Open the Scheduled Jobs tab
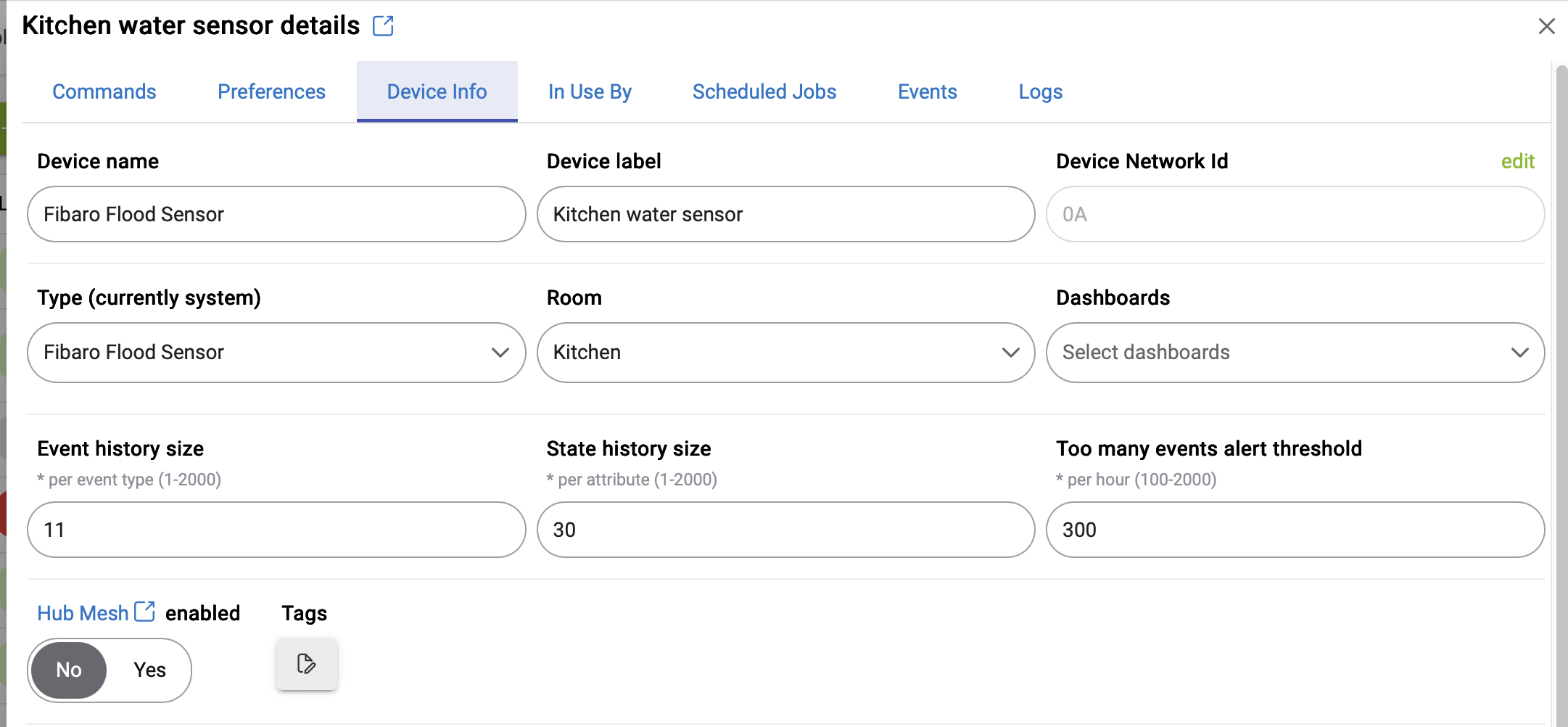Screen dimensions: 1568x727 764,91
